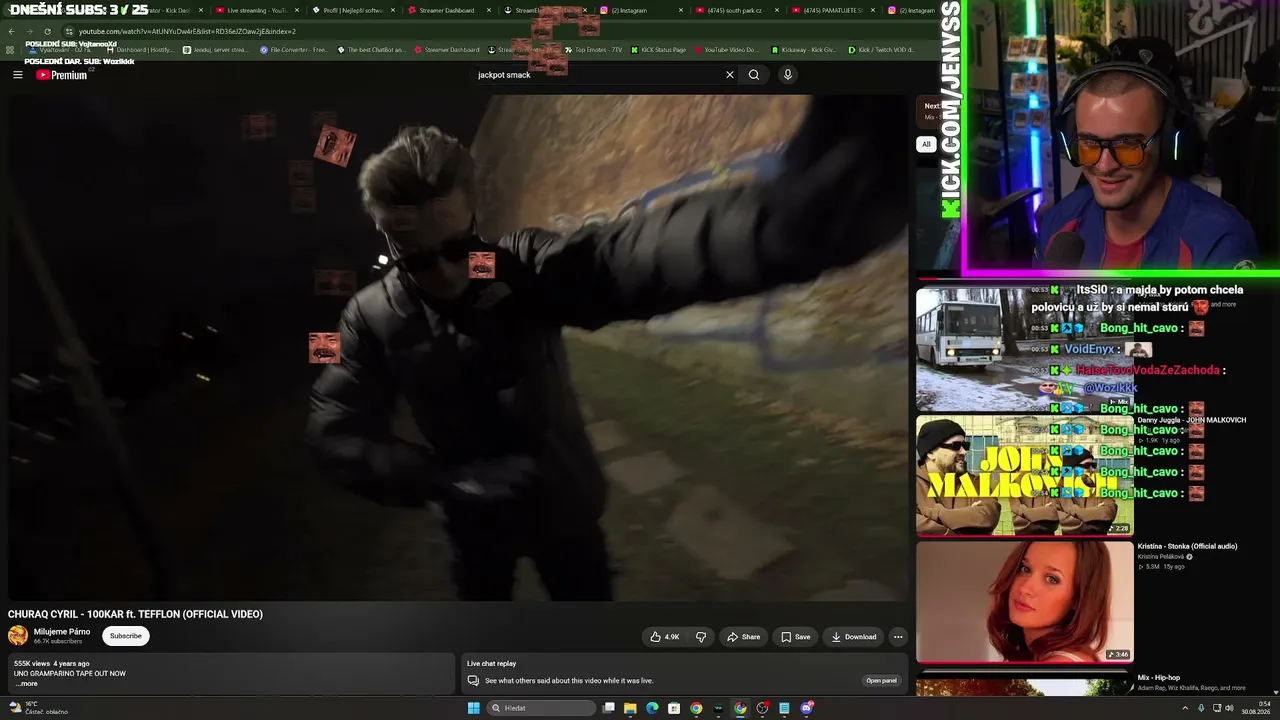Launch Microsoft Edge from the taskbar
This screenshot has width=1280, height=720.
pos(652,708)
